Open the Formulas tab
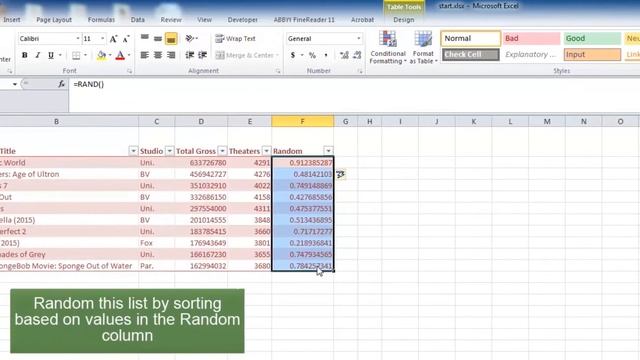This screenshot has height=360, width=640. pos(101,20)
